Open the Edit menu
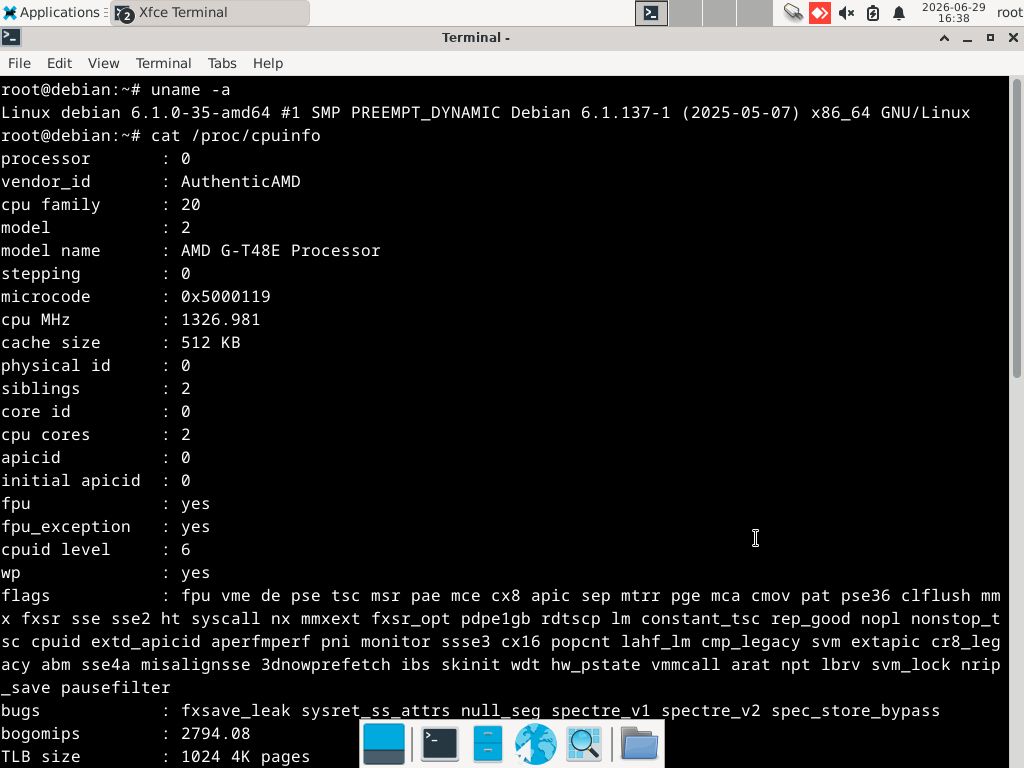 tap(59, 63)
